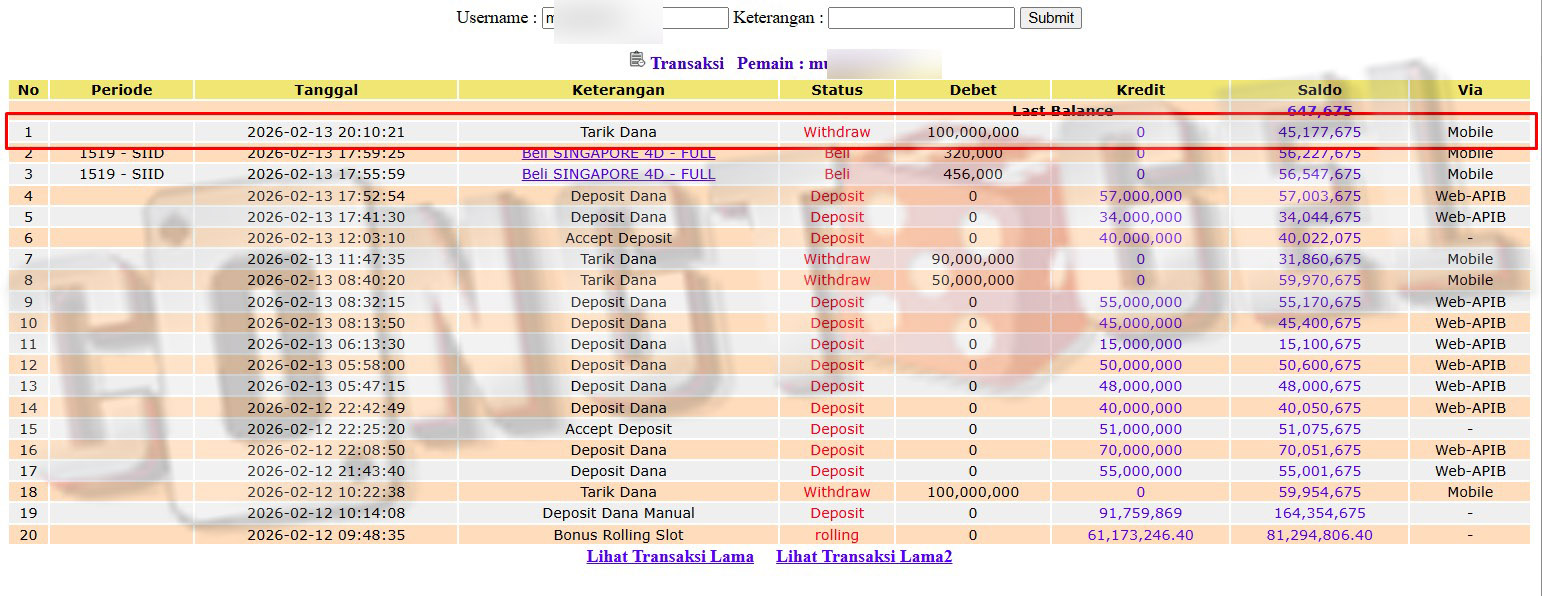Click the Keterangan text input field

[x=920, y=18]
